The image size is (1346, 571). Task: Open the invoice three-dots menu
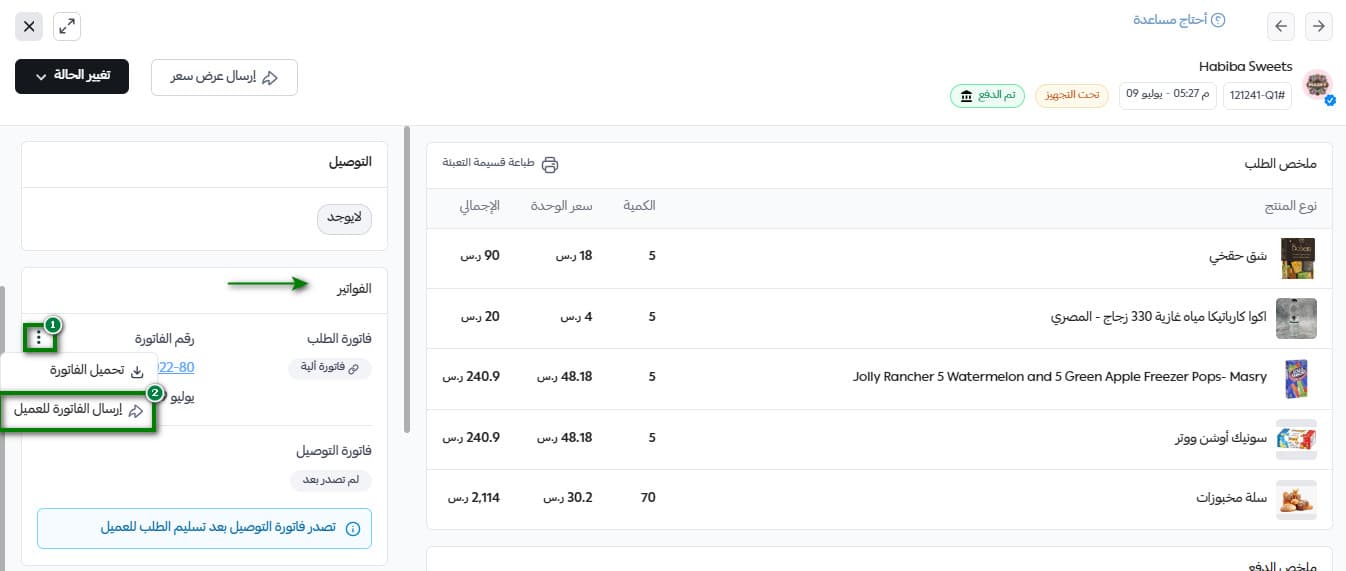pos(38,338)
